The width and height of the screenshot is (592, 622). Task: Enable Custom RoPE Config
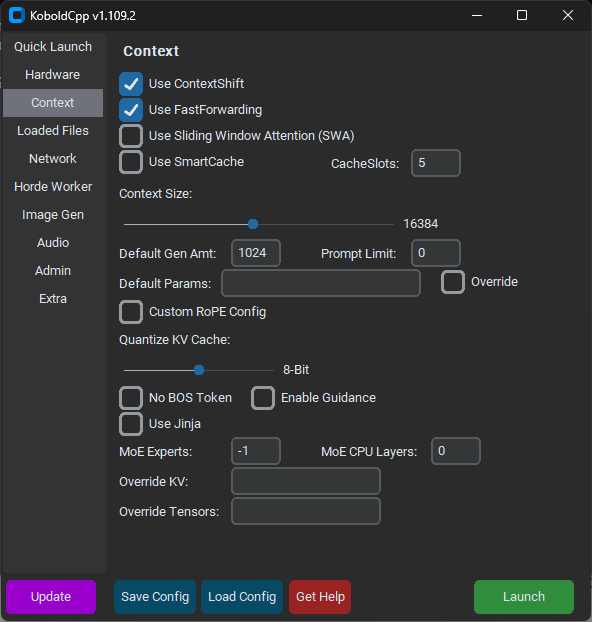[131, 312]
